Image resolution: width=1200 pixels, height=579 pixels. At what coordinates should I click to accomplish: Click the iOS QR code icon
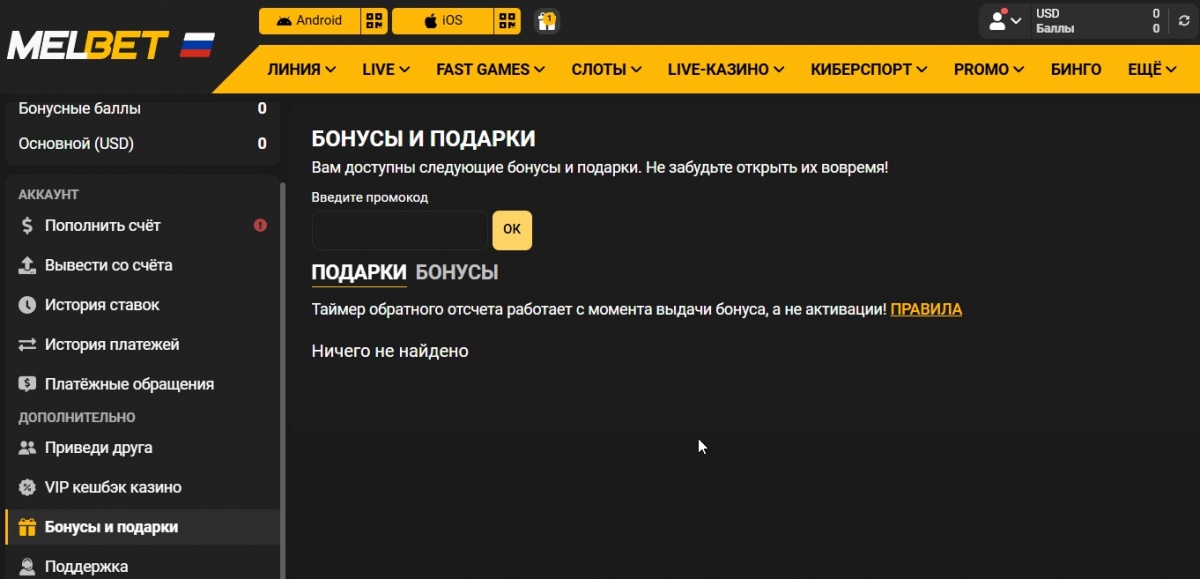(508, 21)
